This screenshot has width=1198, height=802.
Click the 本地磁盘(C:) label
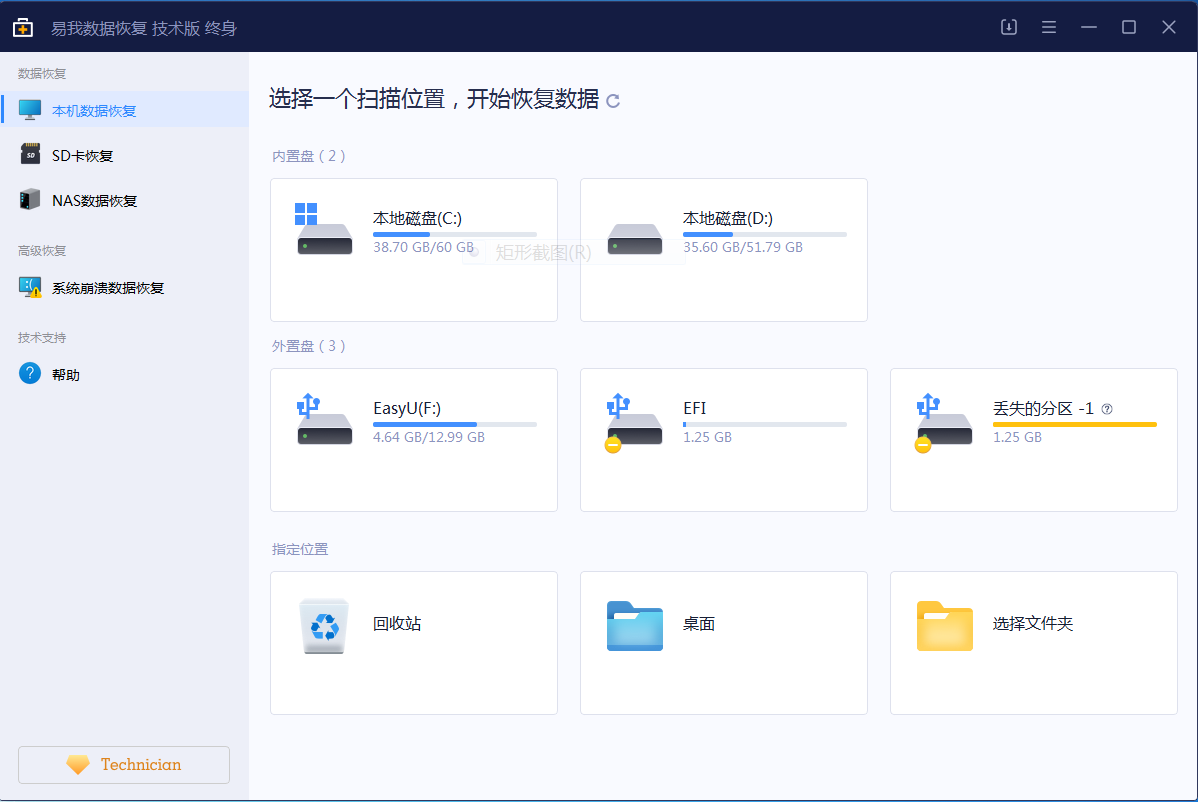417,218
